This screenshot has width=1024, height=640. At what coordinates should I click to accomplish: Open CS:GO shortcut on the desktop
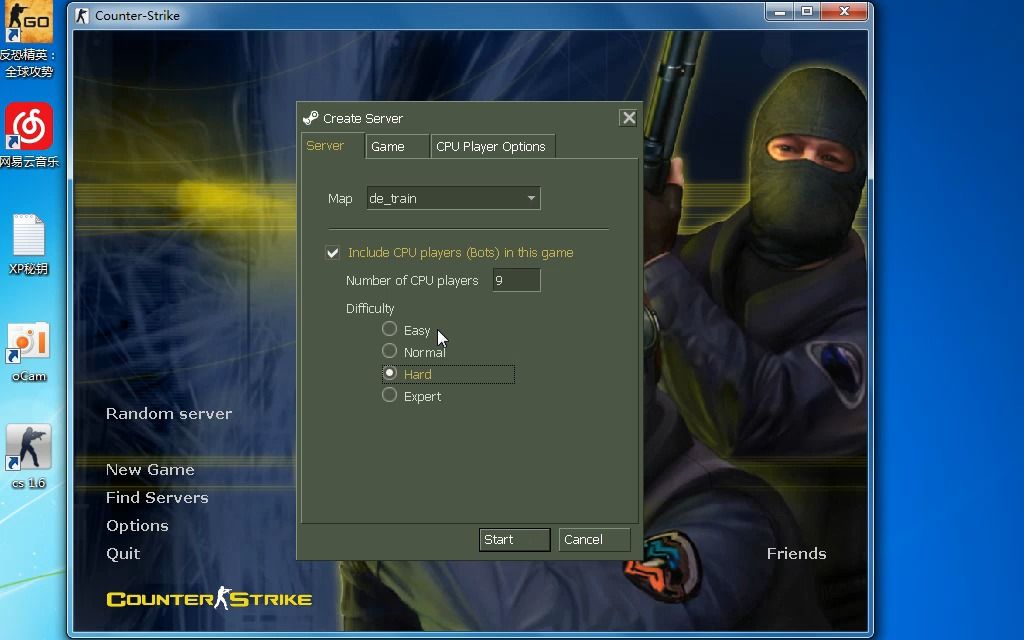pyautogui.click(x=28, y=20)
